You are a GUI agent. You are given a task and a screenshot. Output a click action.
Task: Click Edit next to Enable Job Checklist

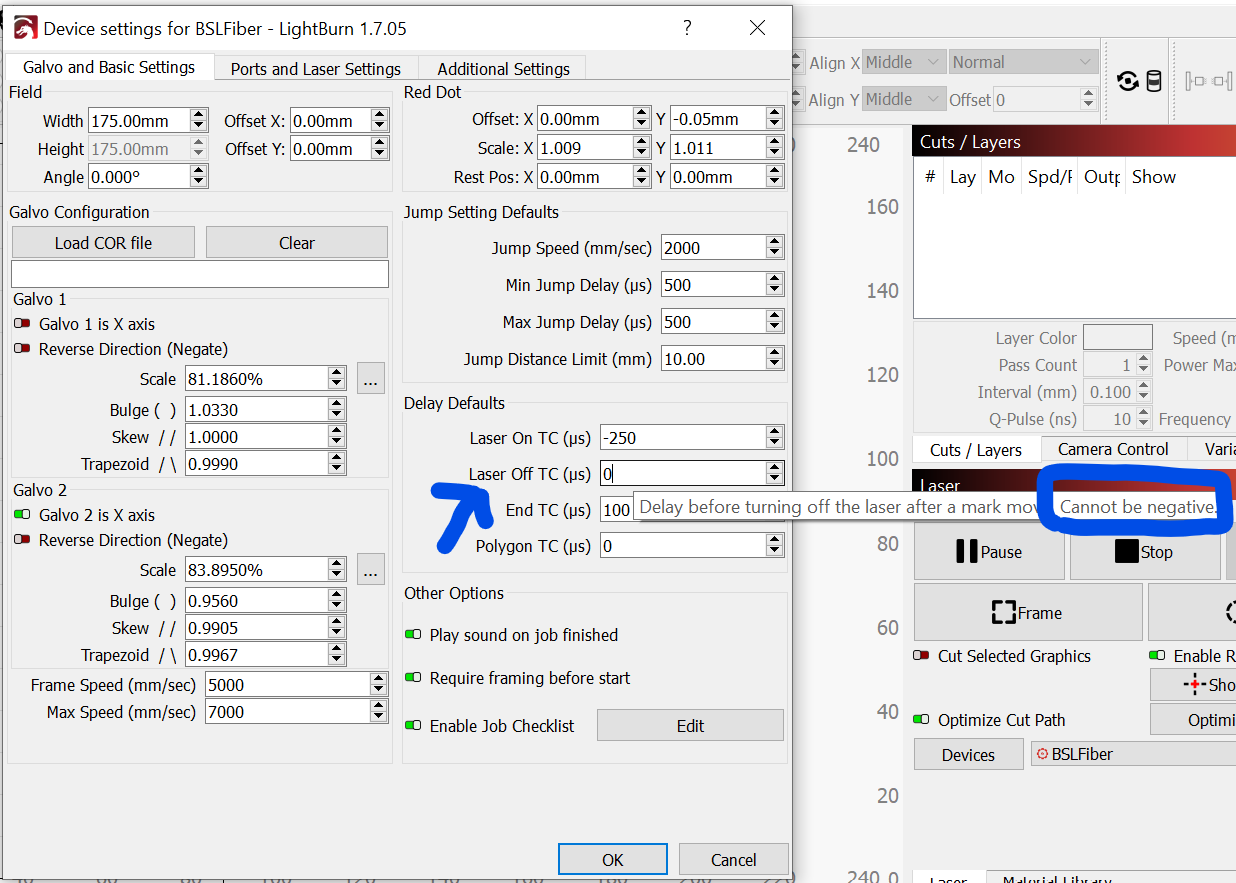tap(690, 726)
